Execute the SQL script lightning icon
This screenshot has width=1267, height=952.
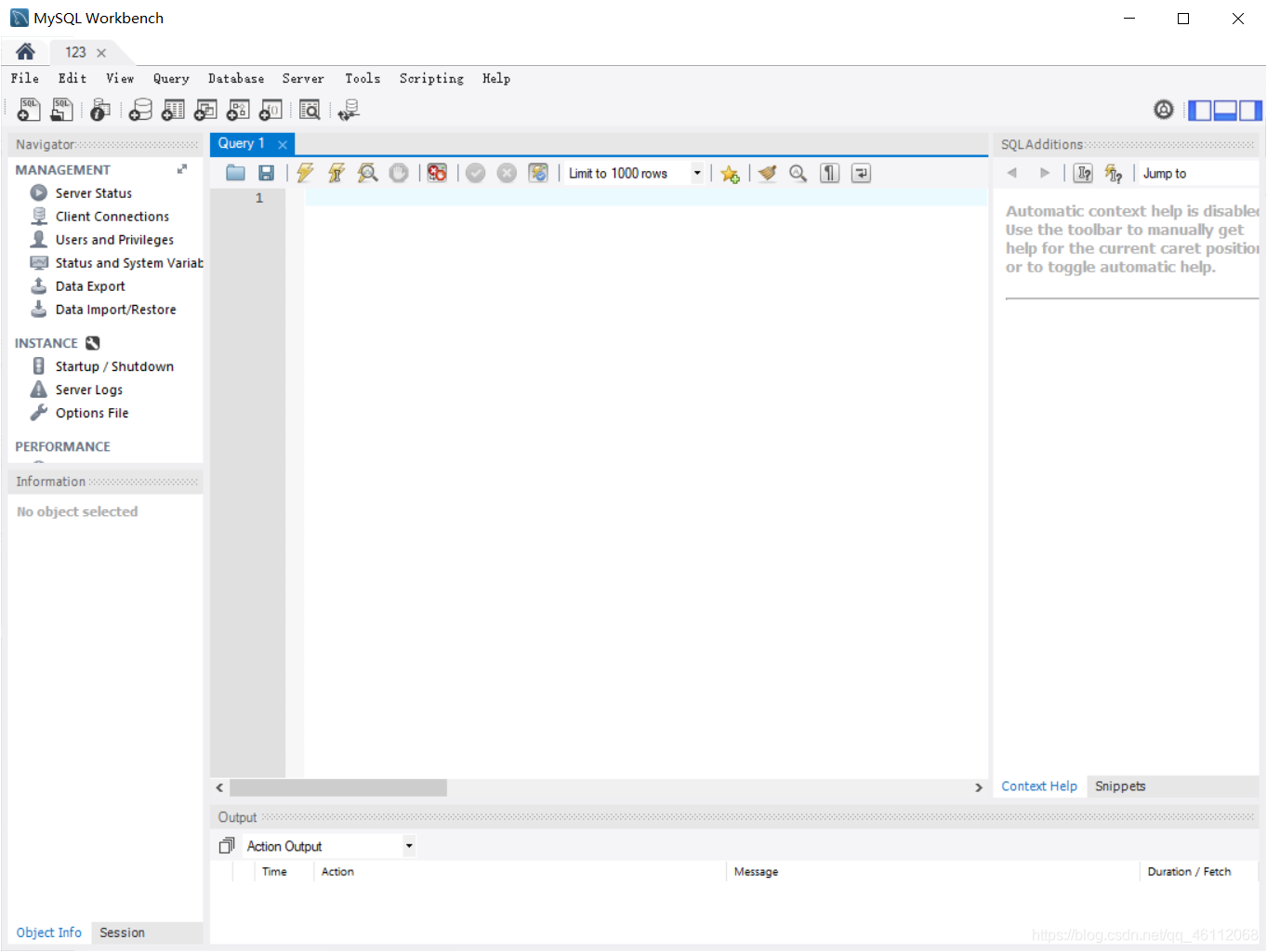coord(305,173)
